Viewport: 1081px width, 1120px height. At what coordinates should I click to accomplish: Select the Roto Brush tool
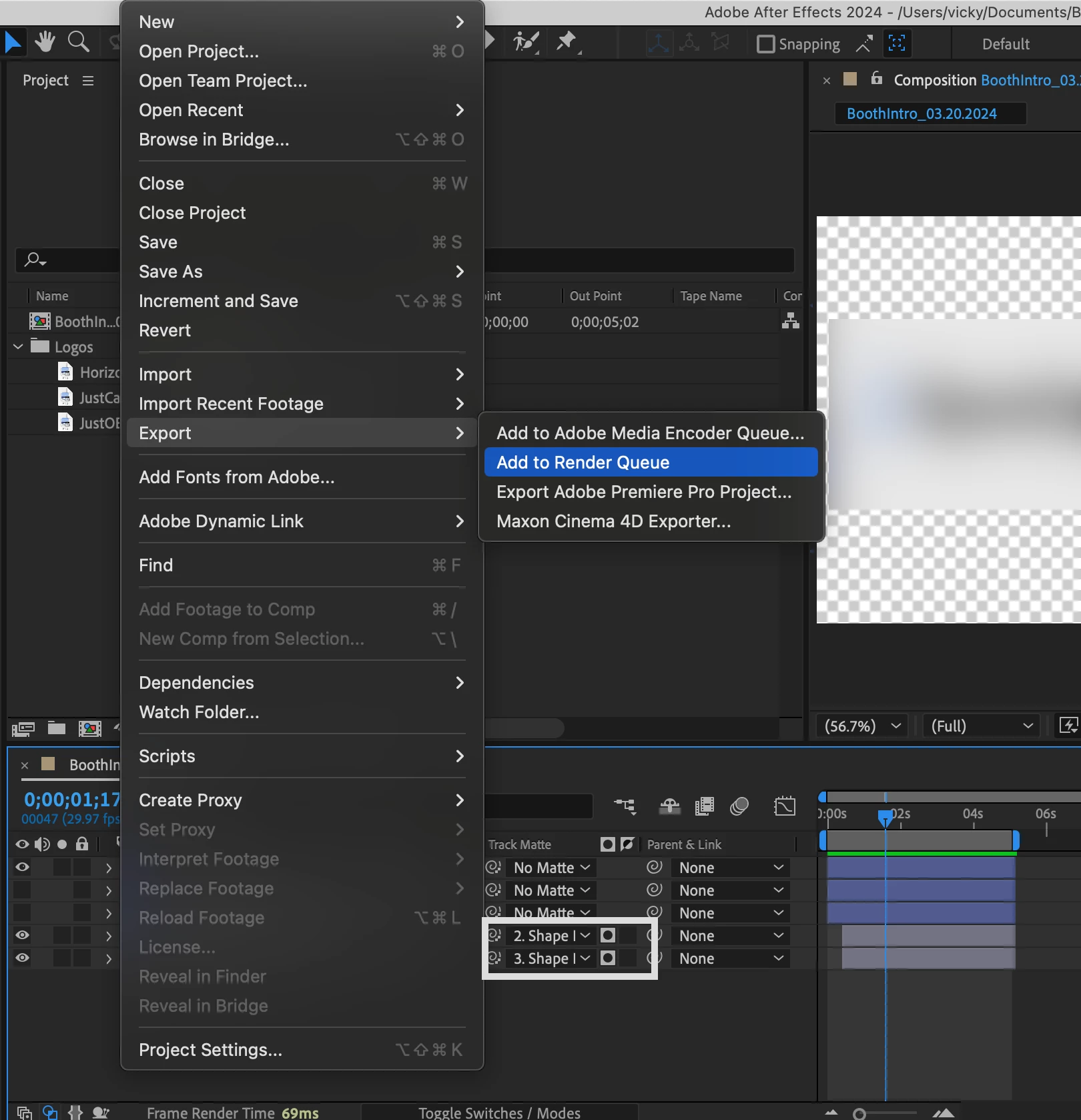[526, 42]
